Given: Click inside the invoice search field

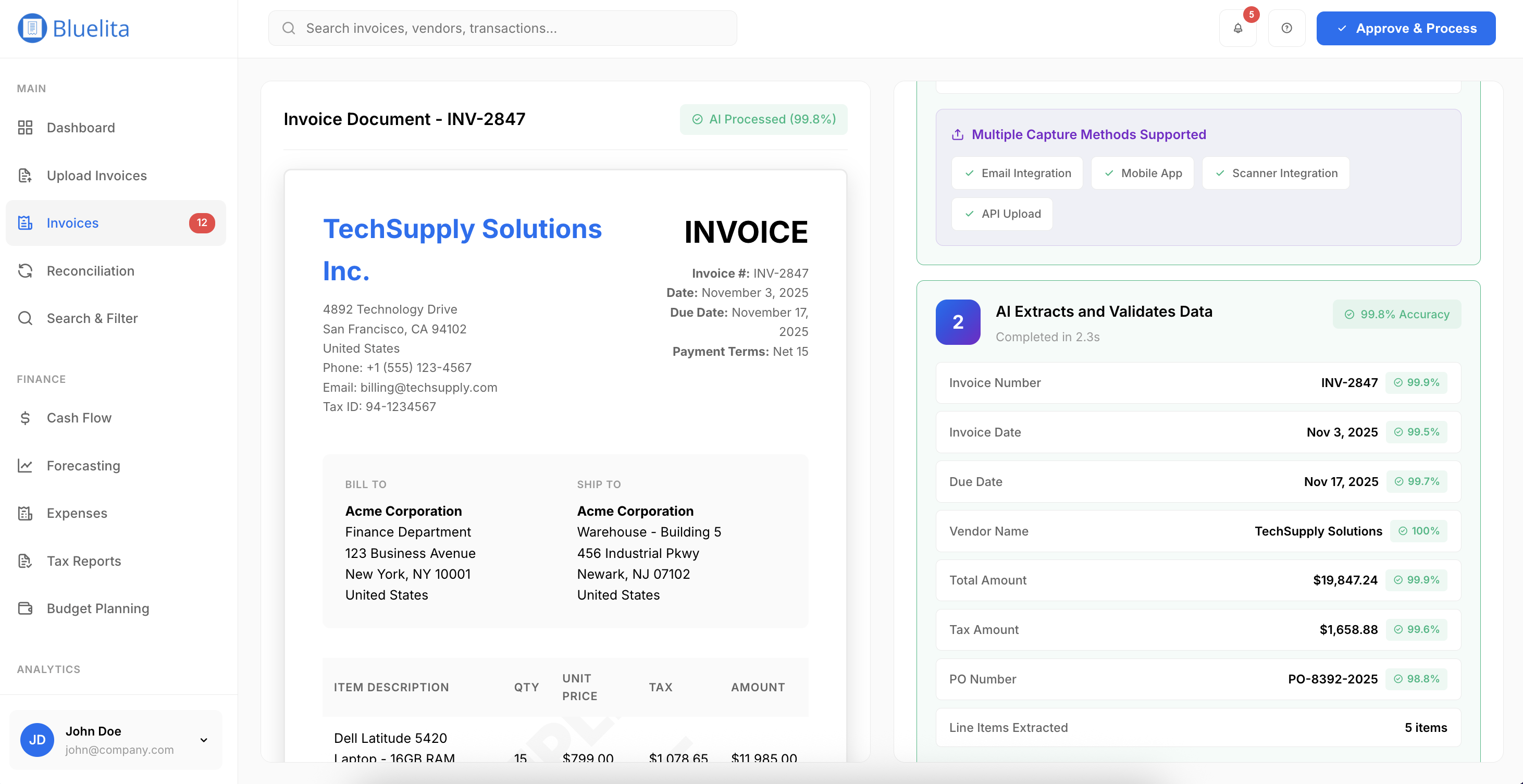Looking at the screenshot, I should 502,28.
